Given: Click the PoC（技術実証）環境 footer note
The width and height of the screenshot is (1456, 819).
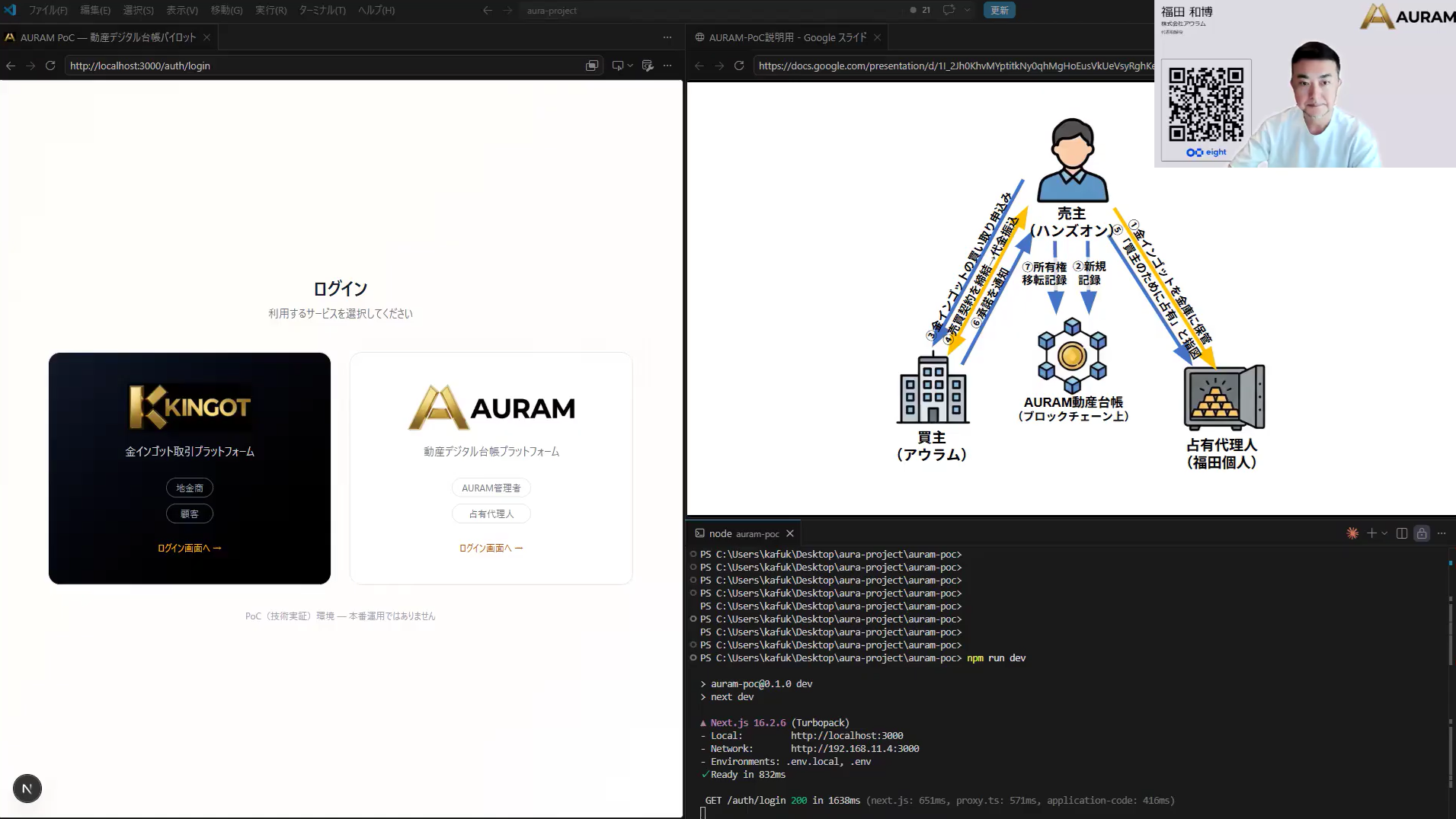Looking at the screenshot, I should (x=340, y=616).
